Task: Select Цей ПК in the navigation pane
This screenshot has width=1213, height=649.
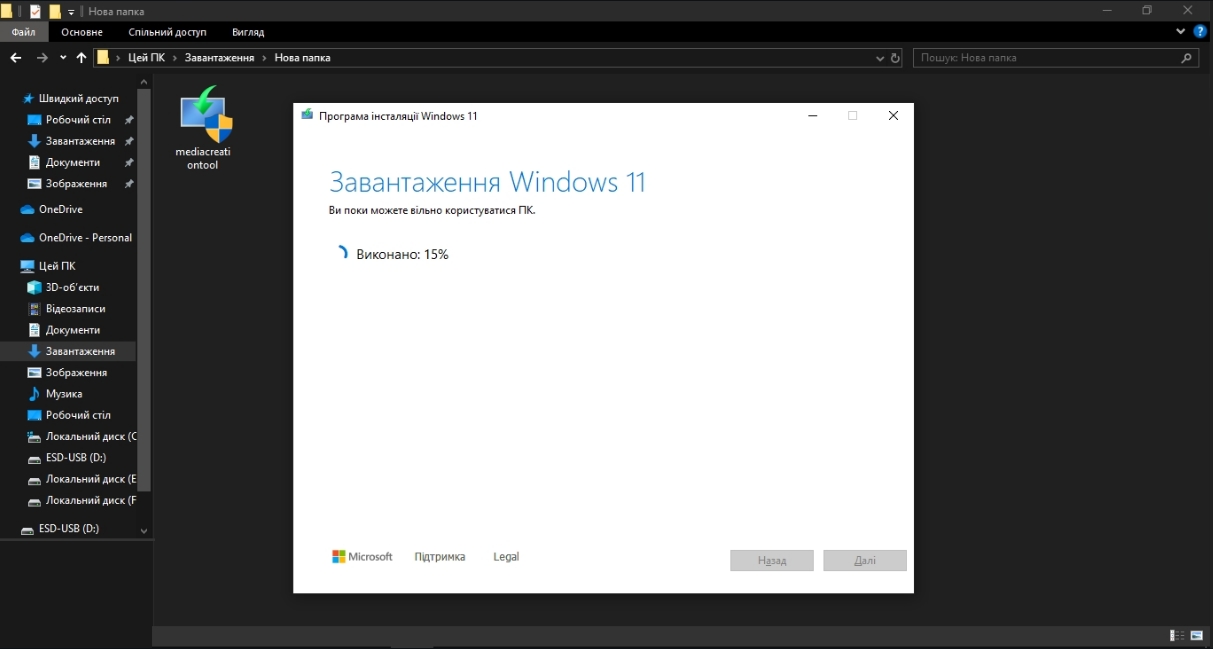Action: click(x=57, y=266)
